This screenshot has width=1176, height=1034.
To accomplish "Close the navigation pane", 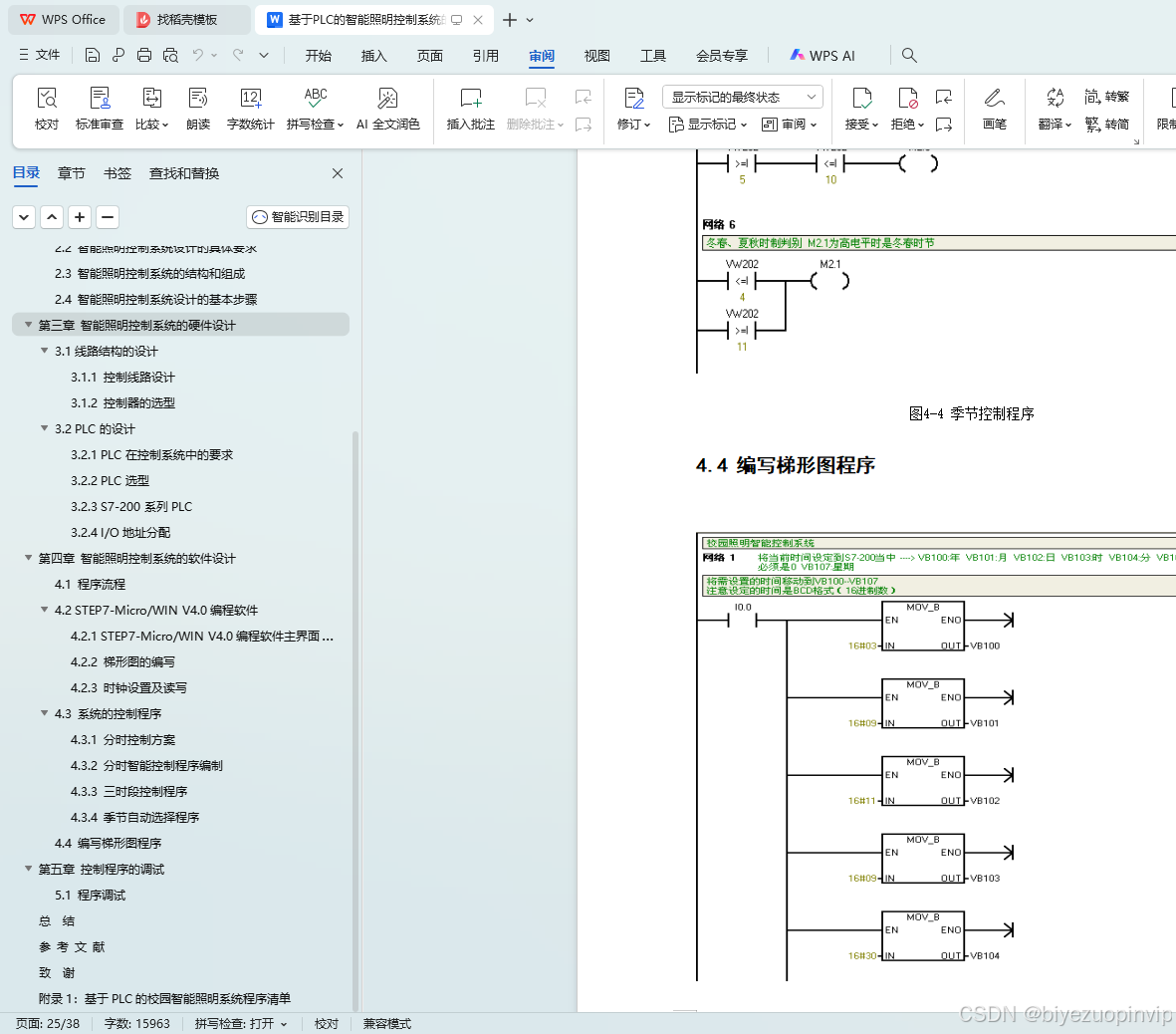I will [338, 173].
